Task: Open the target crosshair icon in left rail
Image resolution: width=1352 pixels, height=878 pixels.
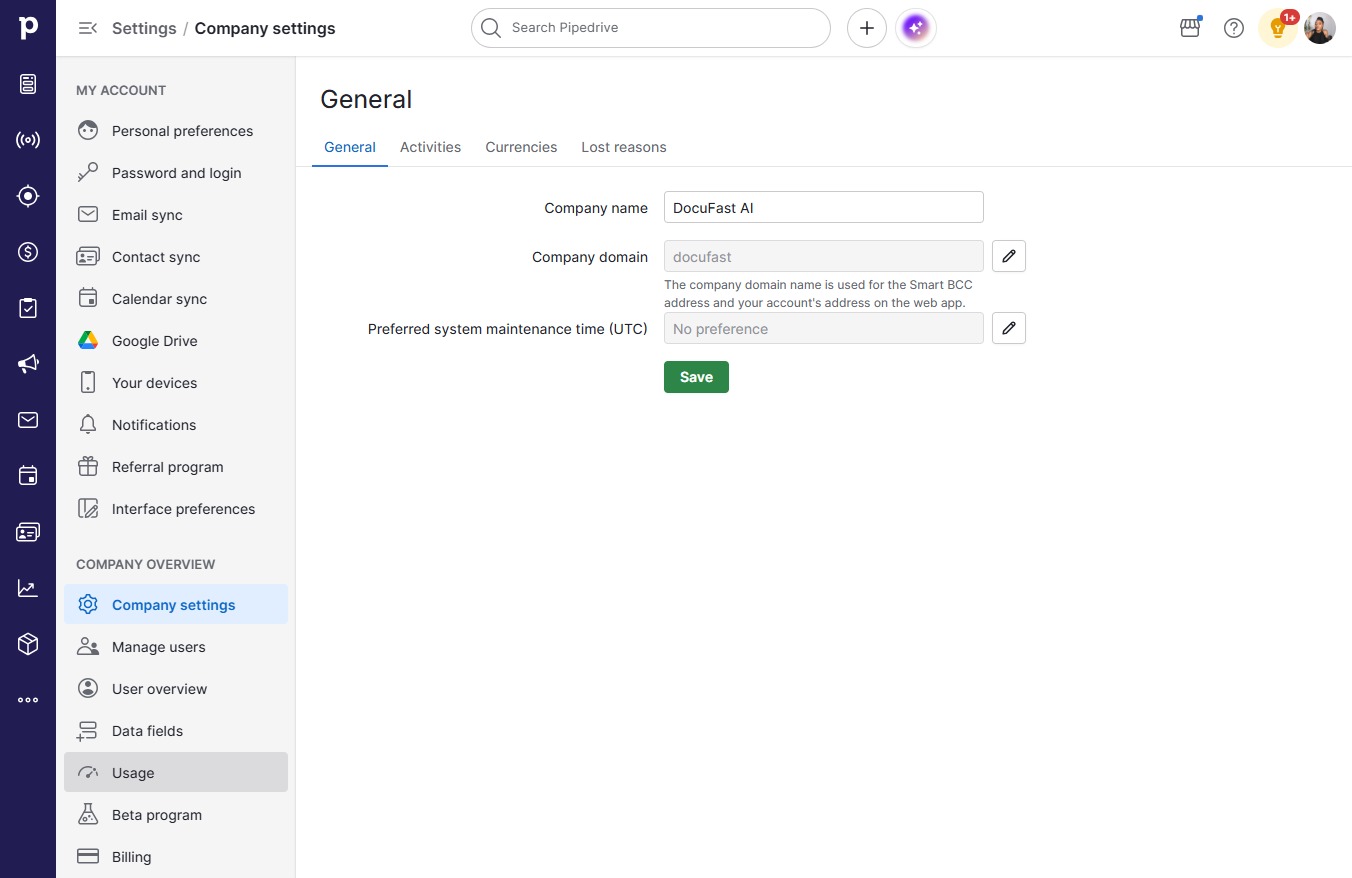Action: pos(28,196)
